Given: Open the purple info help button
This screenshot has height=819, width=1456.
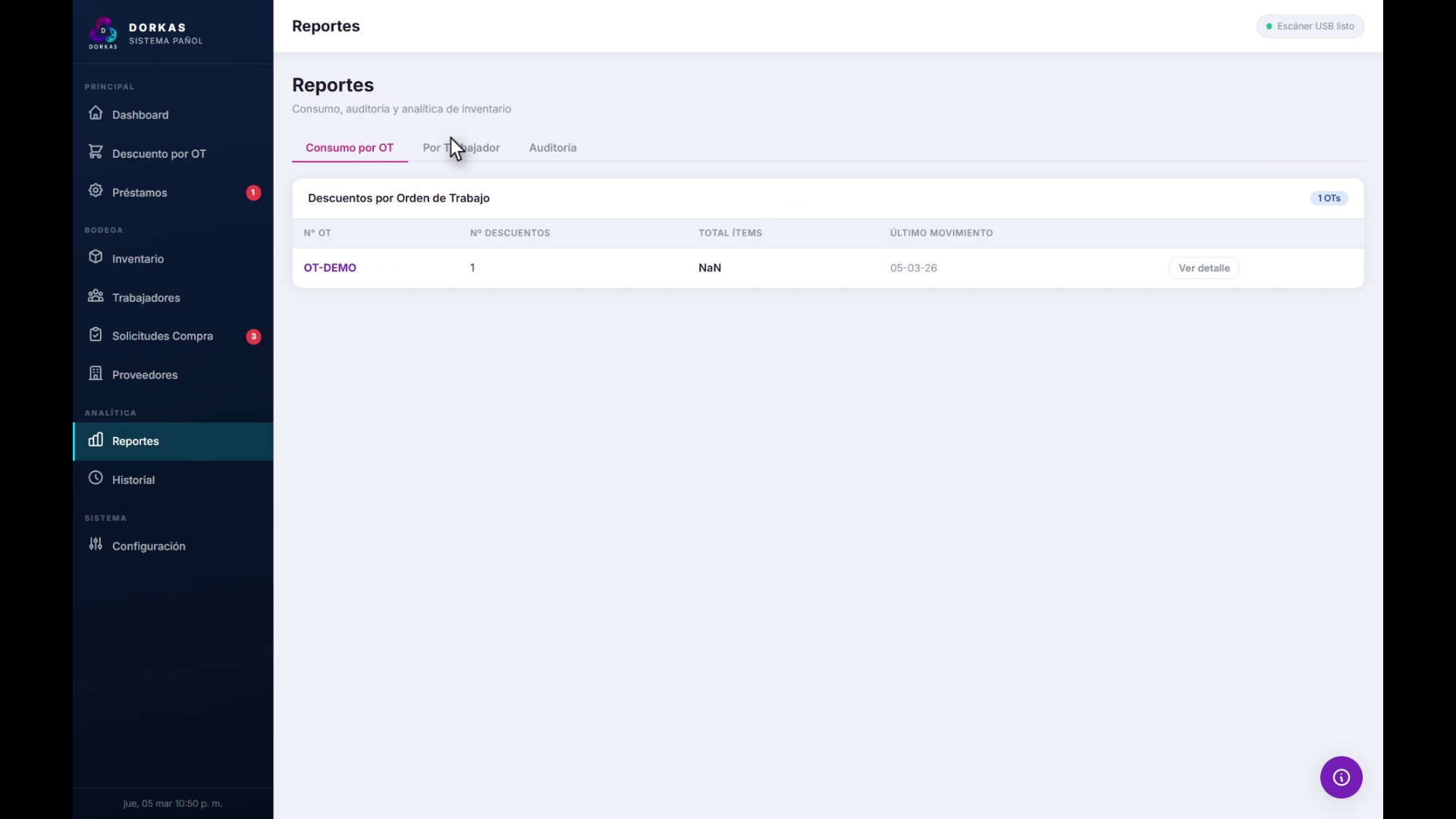Looking at the screenshot, I should point(1341,777).
